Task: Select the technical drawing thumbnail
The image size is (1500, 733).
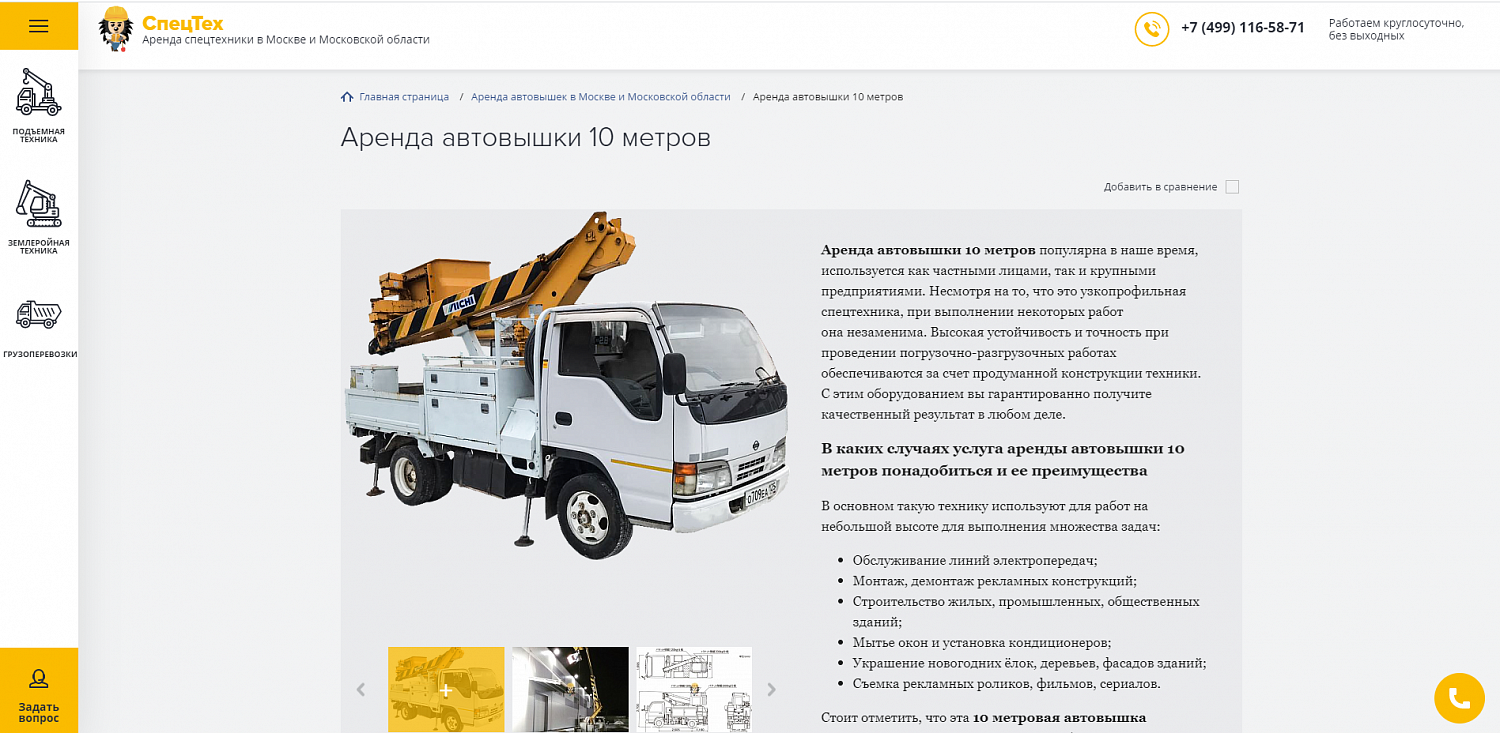Action: pyautogui.click(x=694, y=689)
